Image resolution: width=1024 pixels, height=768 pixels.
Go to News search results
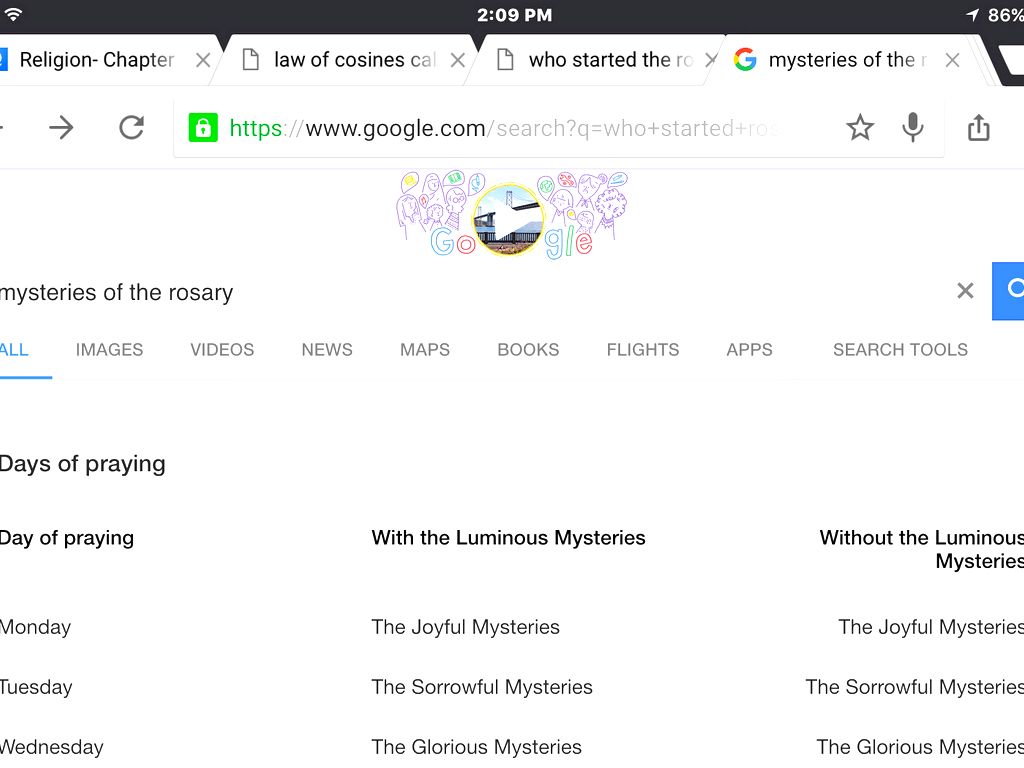[x=327, y=350]
